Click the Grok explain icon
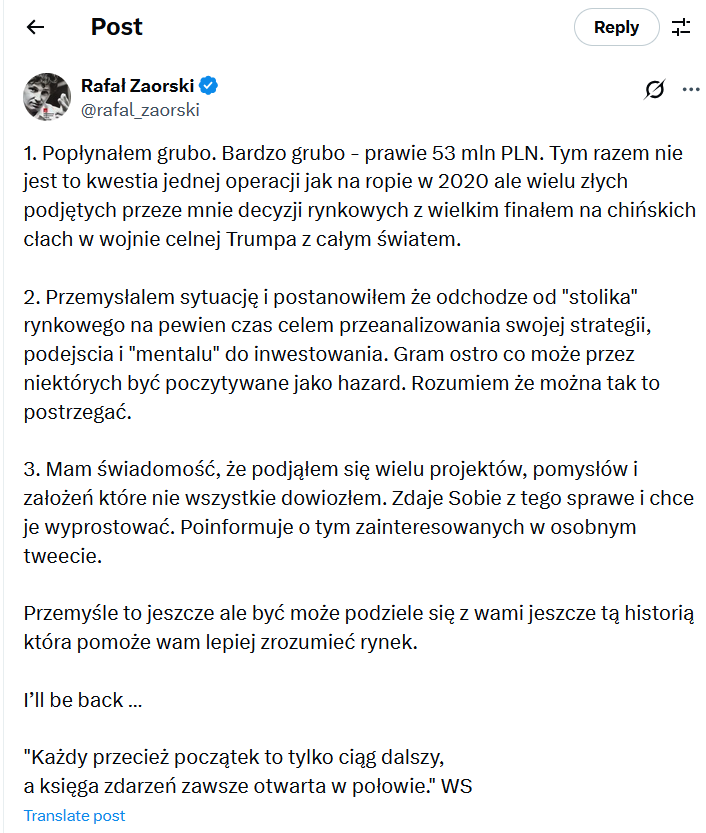The height and width of the screenshot is (833, 706). (654, 89)
